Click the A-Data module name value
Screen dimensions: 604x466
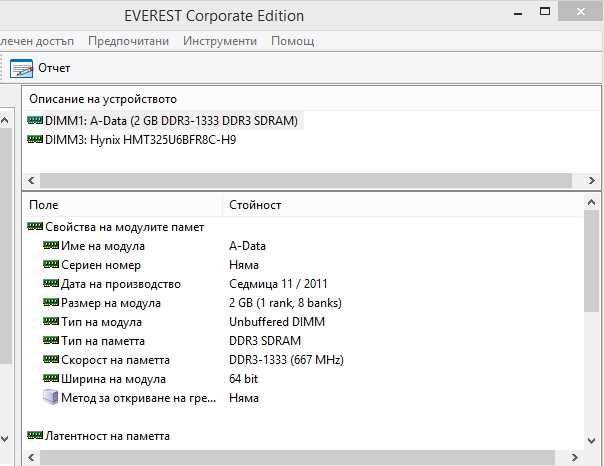[x=247, y=246]
